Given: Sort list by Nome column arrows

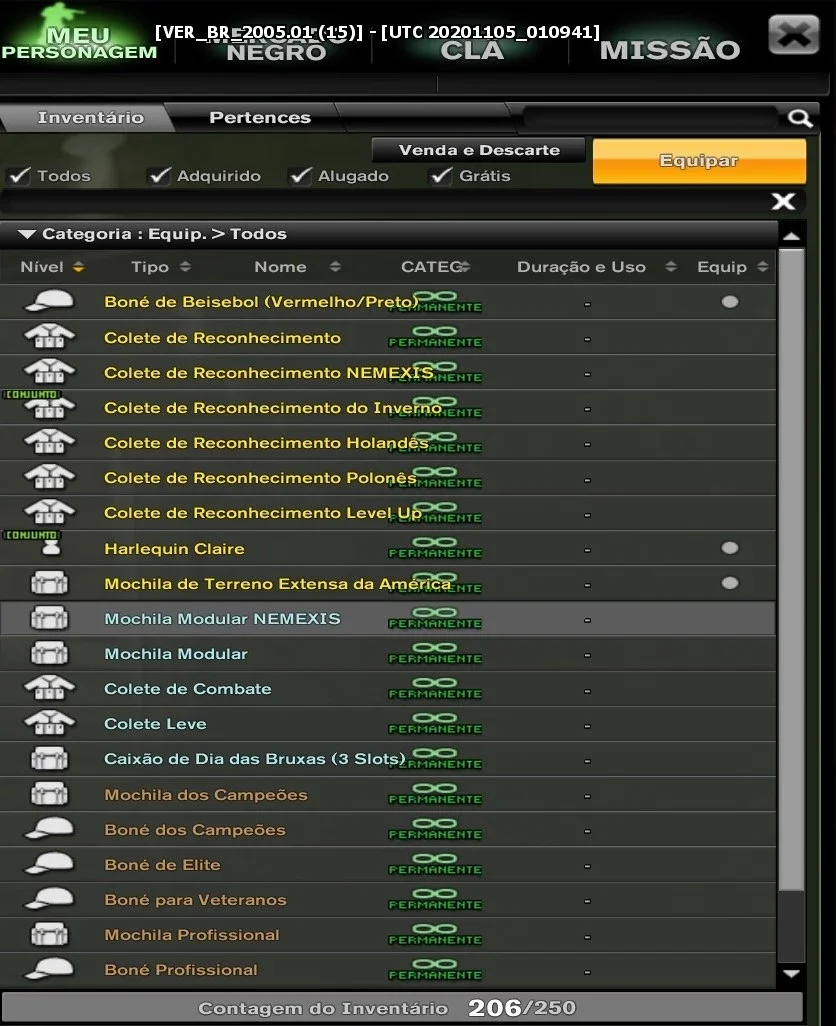Looking at the screenshot, I should (335, 267).
